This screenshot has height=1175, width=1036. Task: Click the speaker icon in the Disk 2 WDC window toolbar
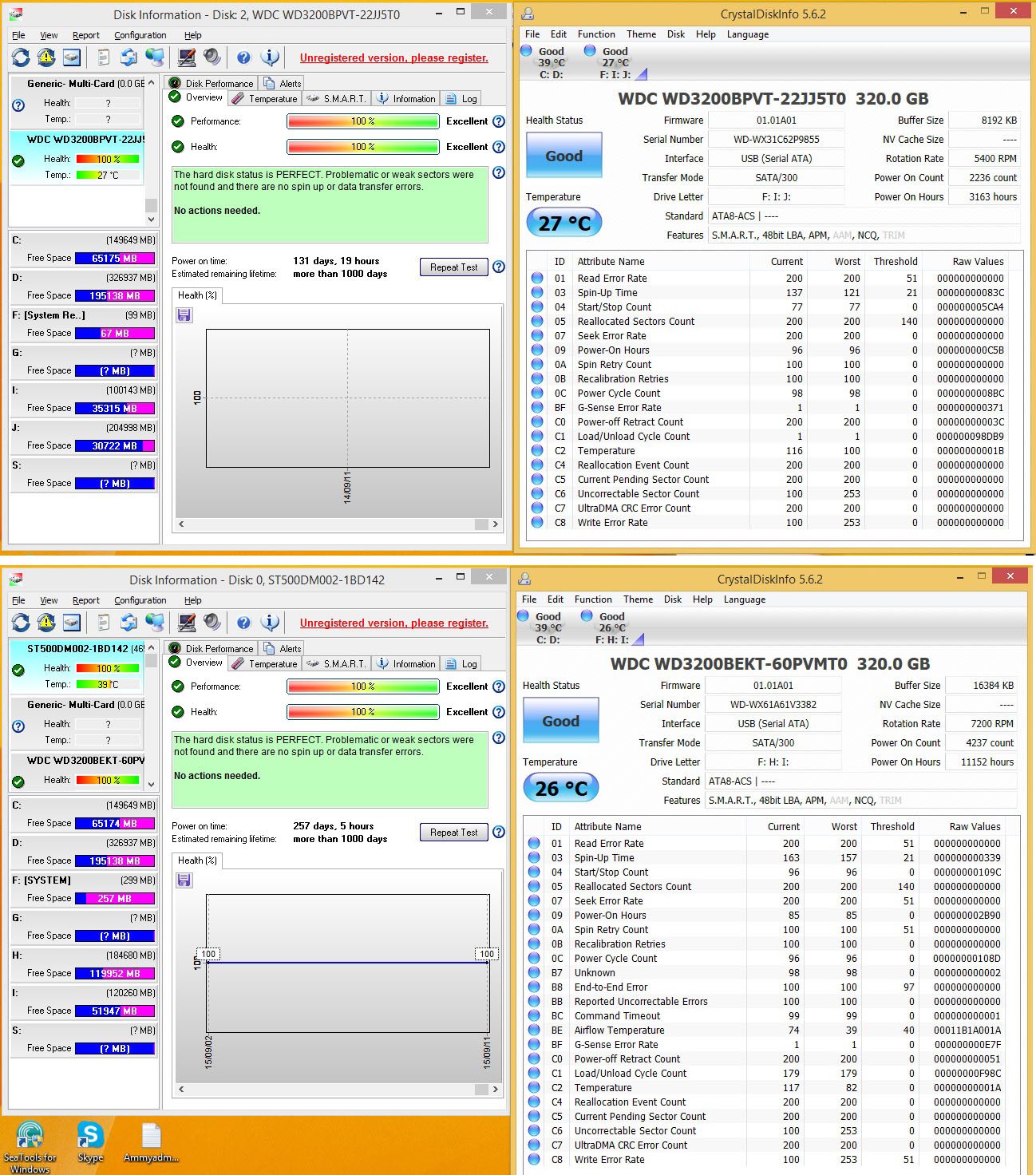212,57
